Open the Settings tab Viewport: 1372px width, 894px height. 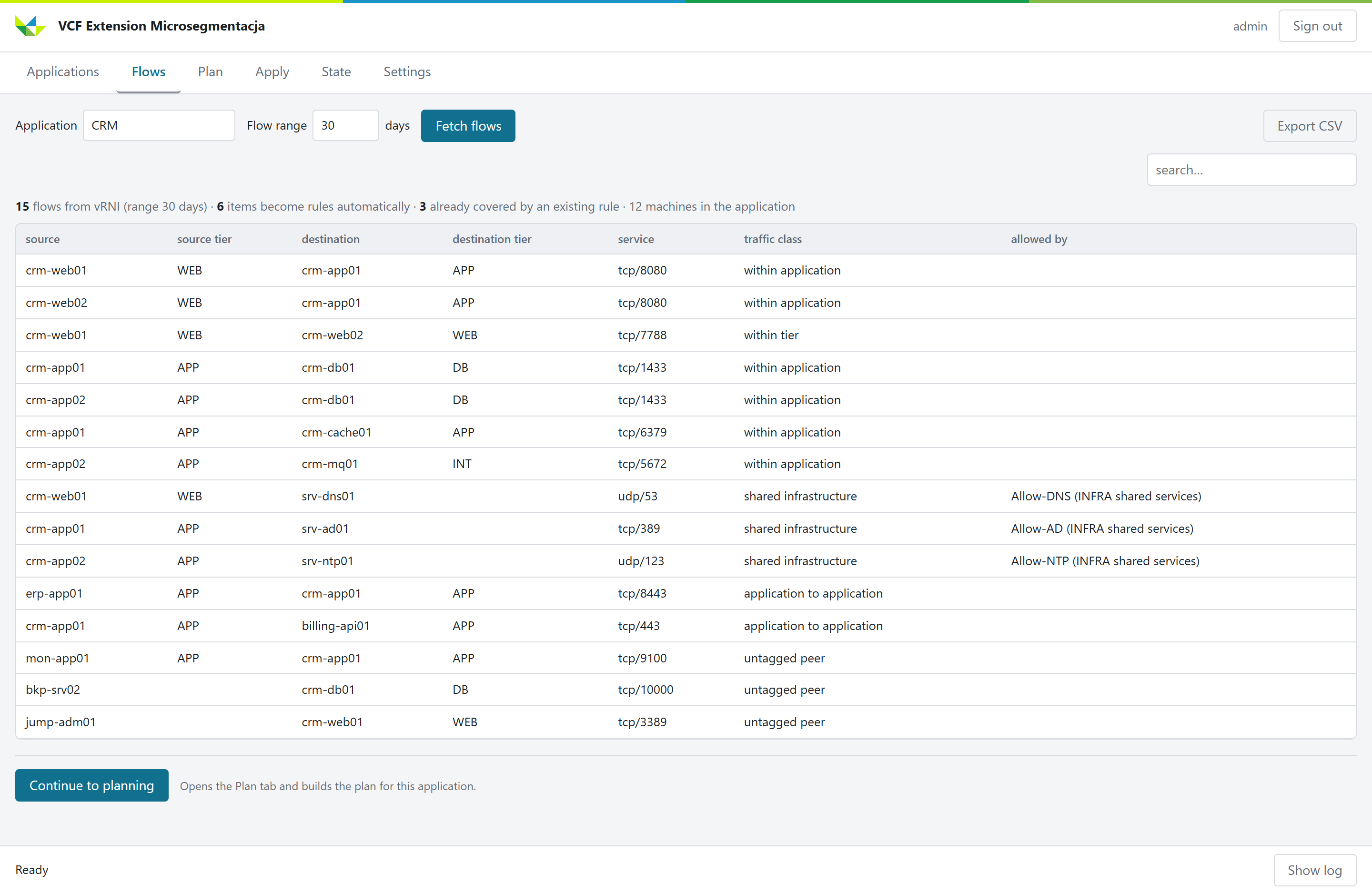[x=407, y=71]
